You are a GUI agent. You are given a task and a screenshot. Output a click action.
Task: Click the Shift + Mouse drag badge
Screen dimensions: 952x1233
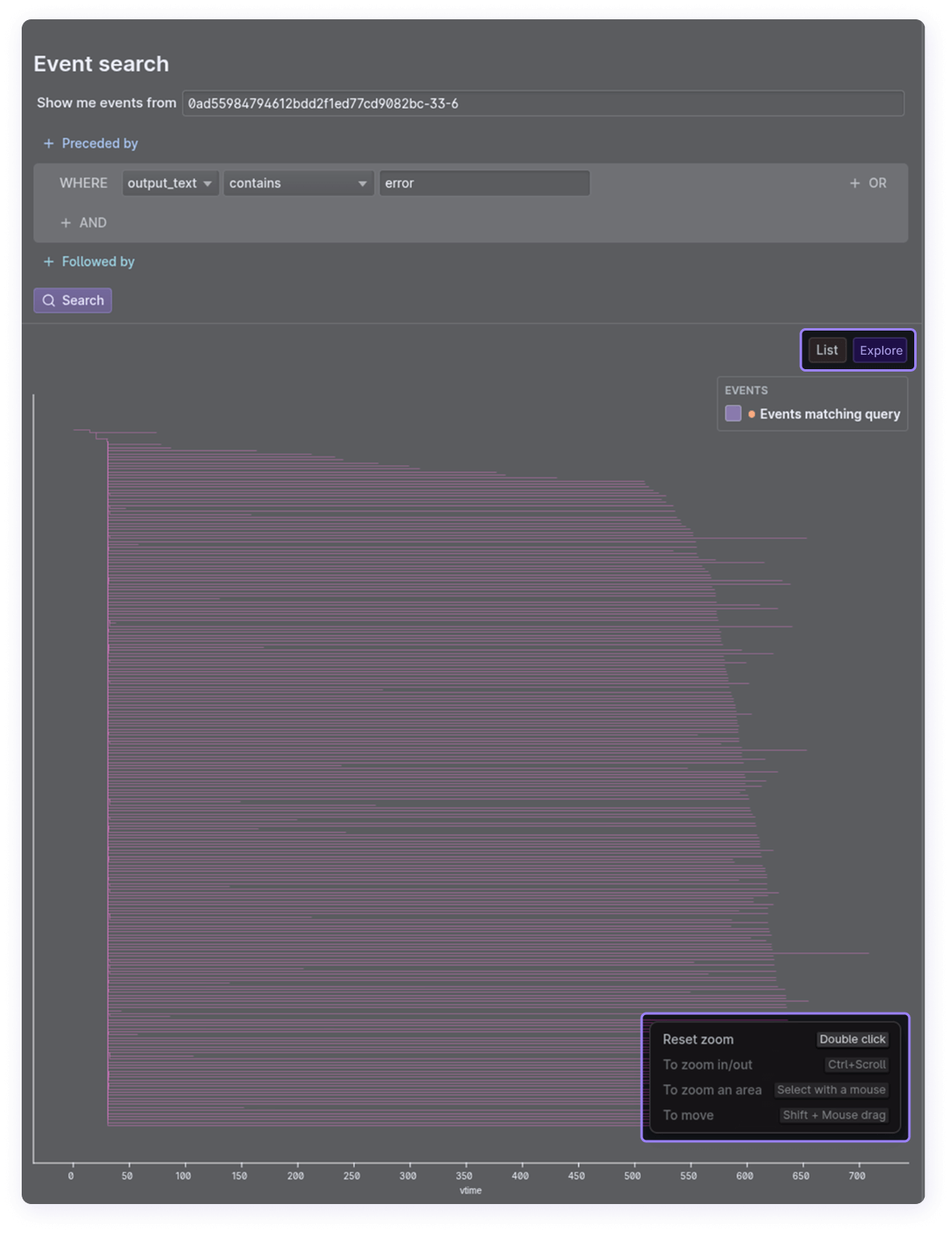[834, 1115]
